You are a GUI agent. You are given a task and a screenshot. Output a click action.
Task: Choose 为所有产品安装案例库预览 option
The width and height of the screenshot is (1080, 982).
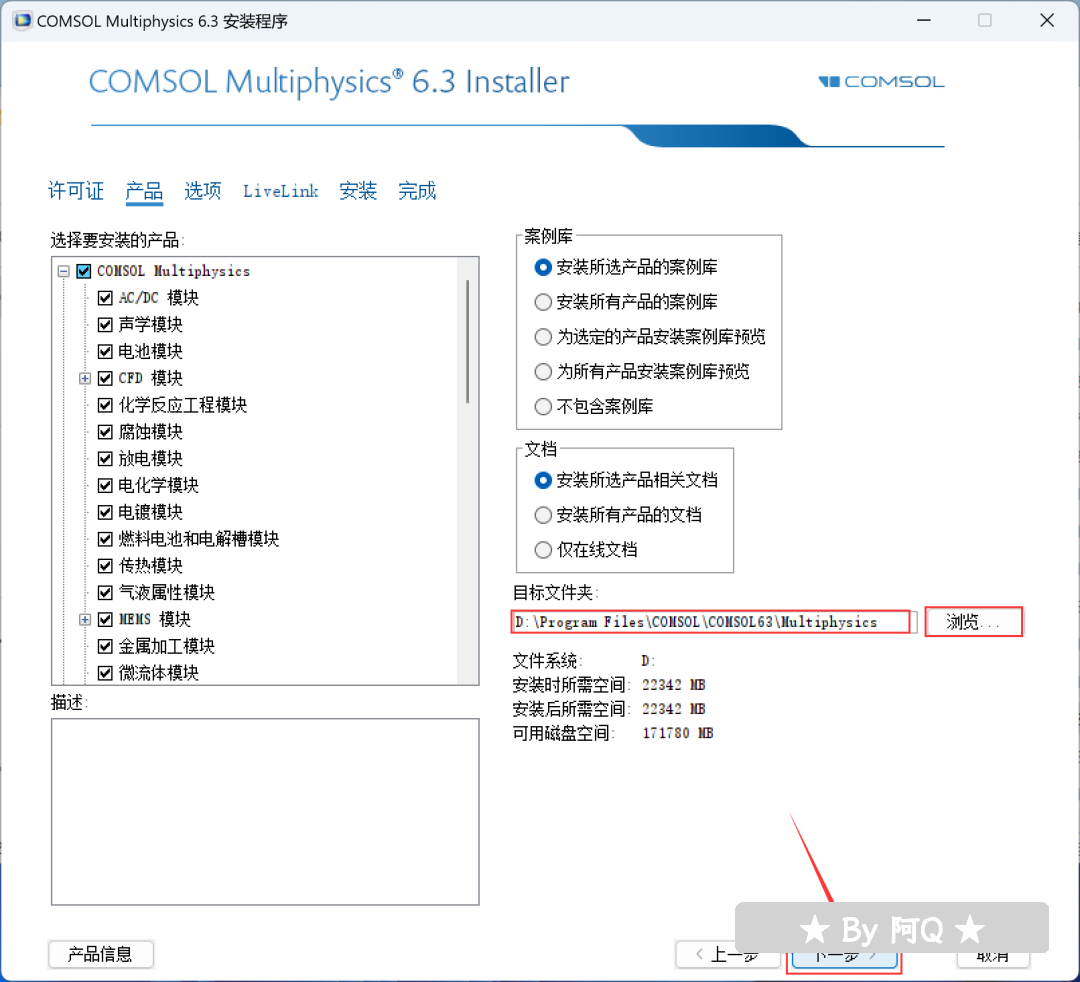click(x=641, y=372)
